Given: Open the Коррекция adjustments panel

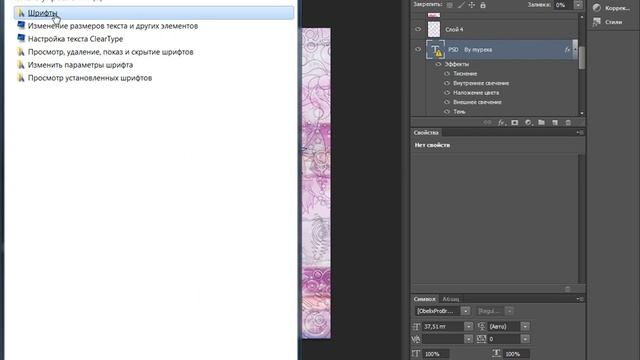Looking at the screenshot, I should [611, 8].
